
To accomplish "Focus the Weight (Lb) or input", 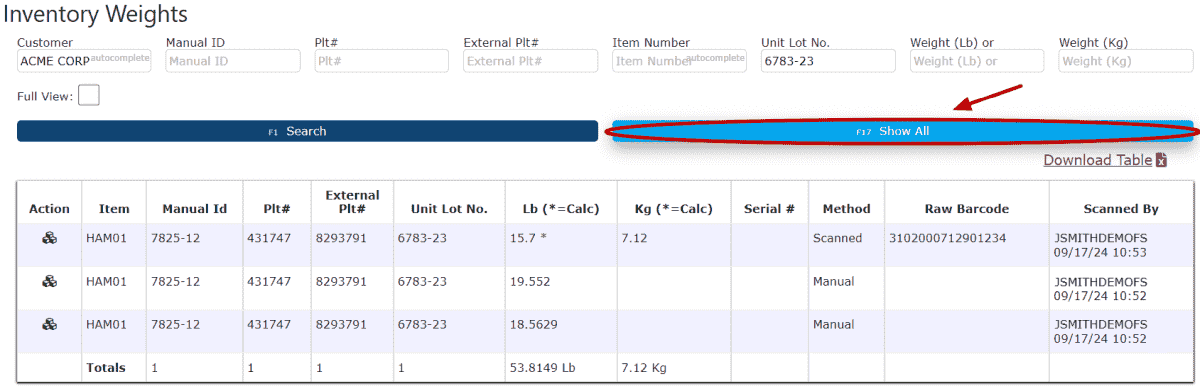I will 977,61.
